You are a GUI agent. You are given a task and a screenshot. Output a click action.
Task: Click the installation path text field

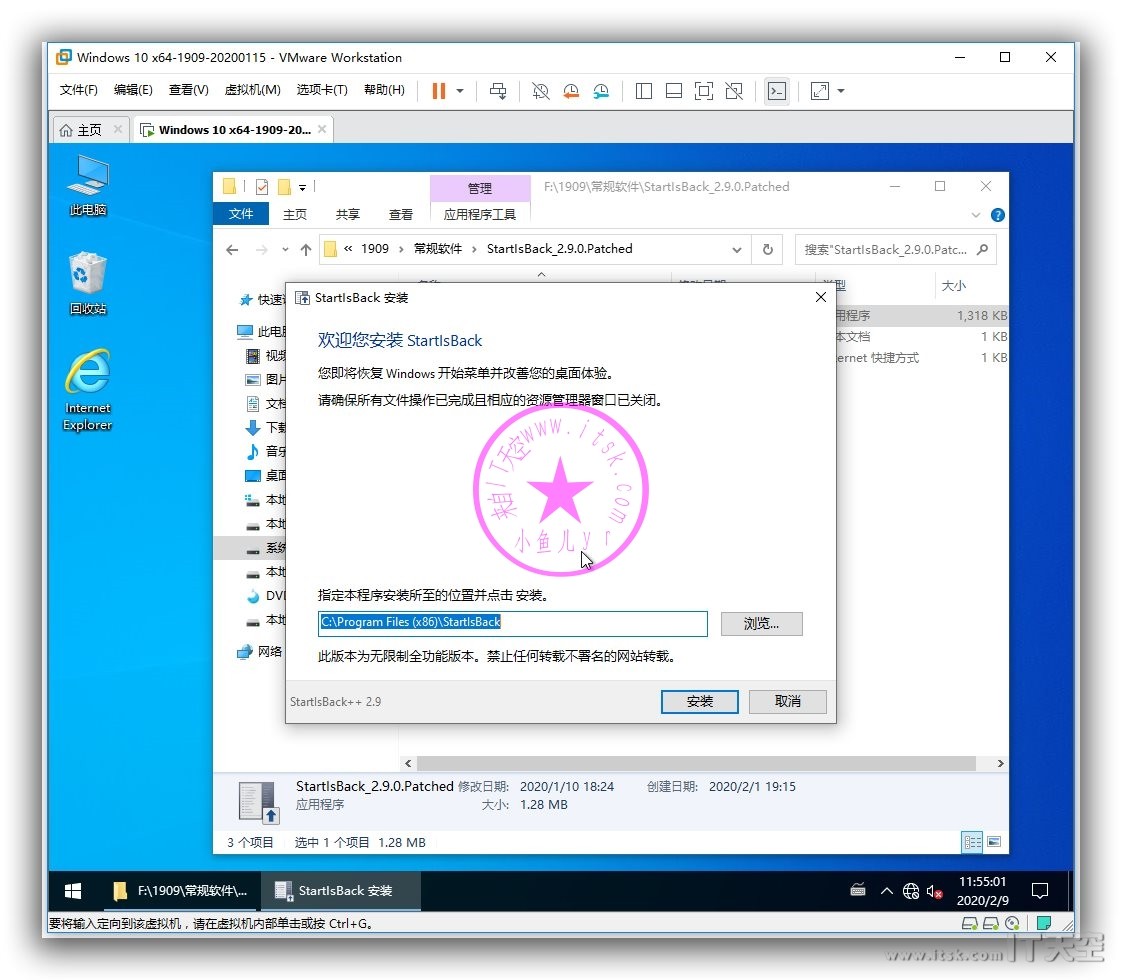[512, 623]
